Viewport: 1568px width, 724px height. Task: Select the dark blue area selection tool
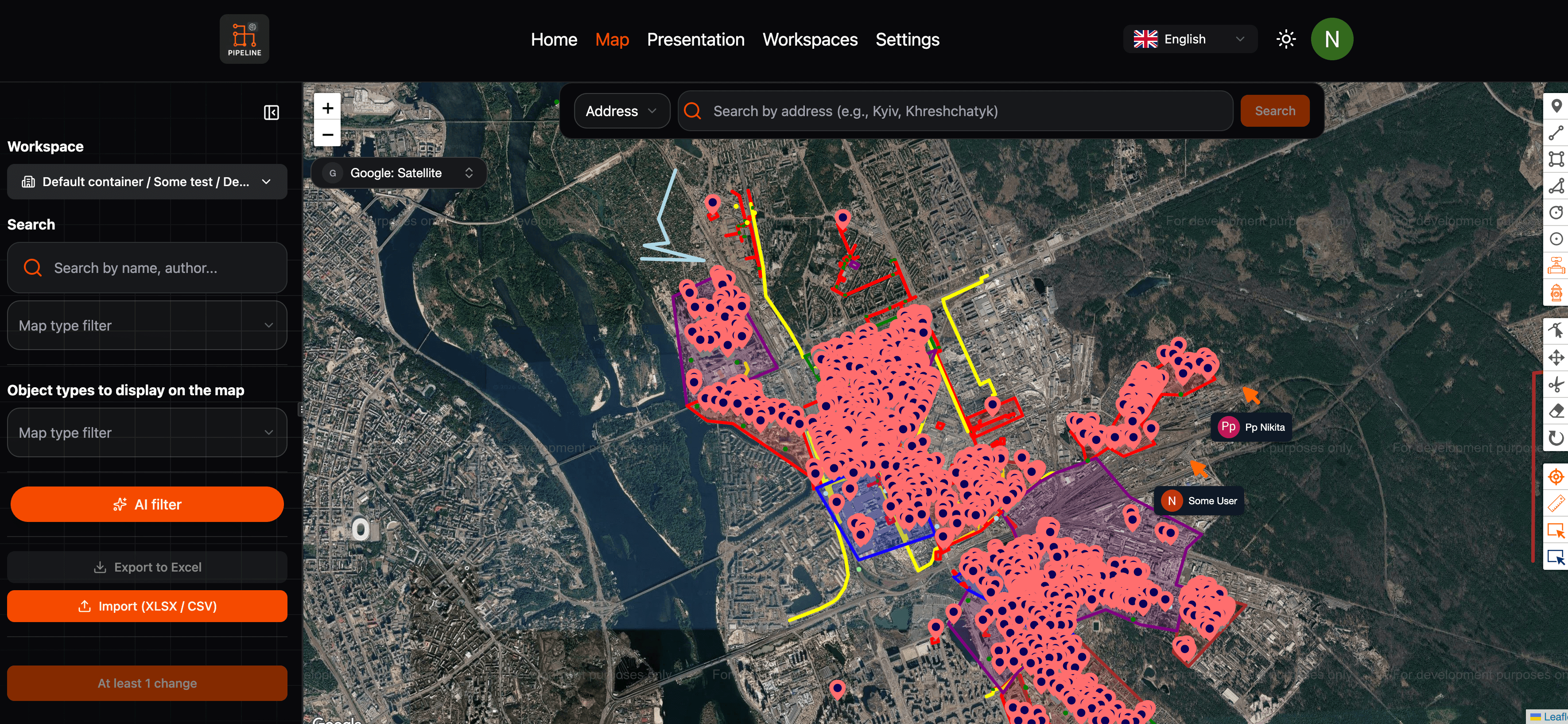1556,557
